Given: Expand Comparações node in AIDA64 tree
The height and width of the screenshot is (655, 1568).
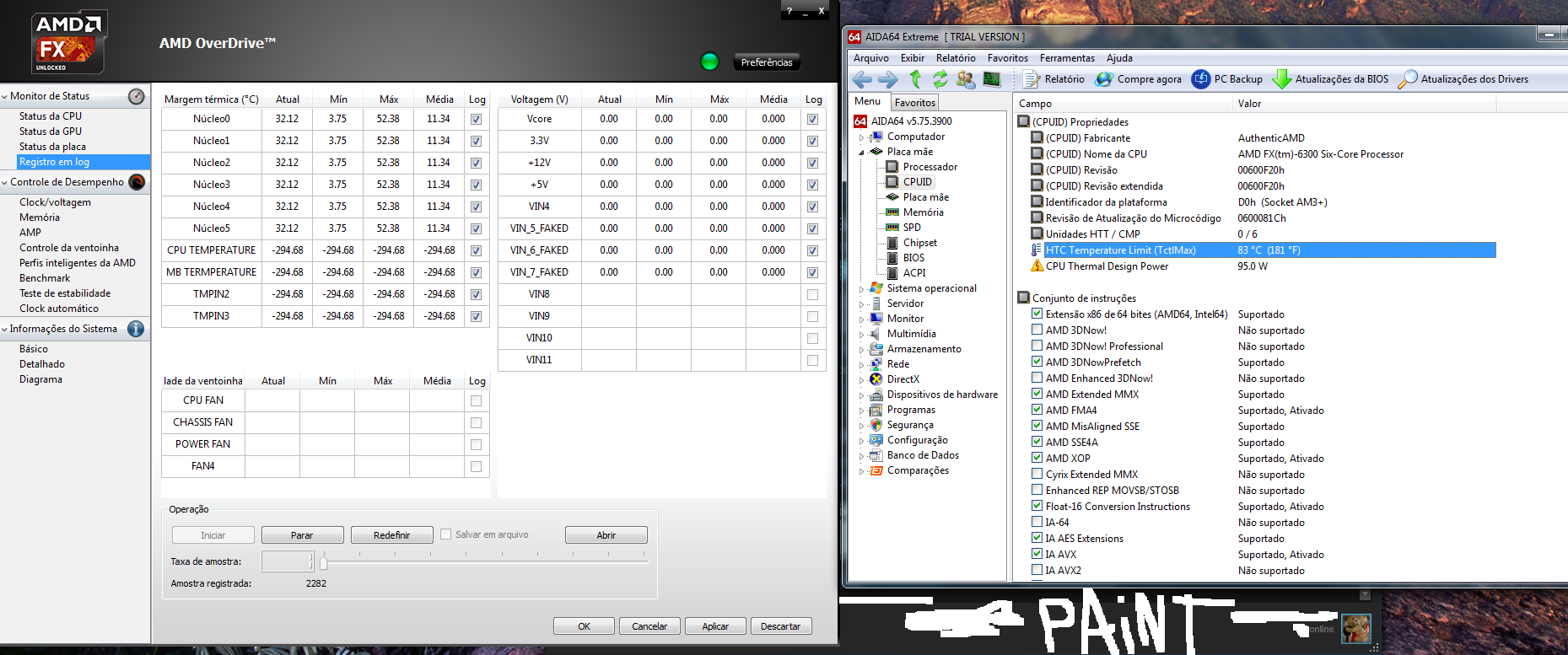Looking at the screenshot, I should pos(861,470).
